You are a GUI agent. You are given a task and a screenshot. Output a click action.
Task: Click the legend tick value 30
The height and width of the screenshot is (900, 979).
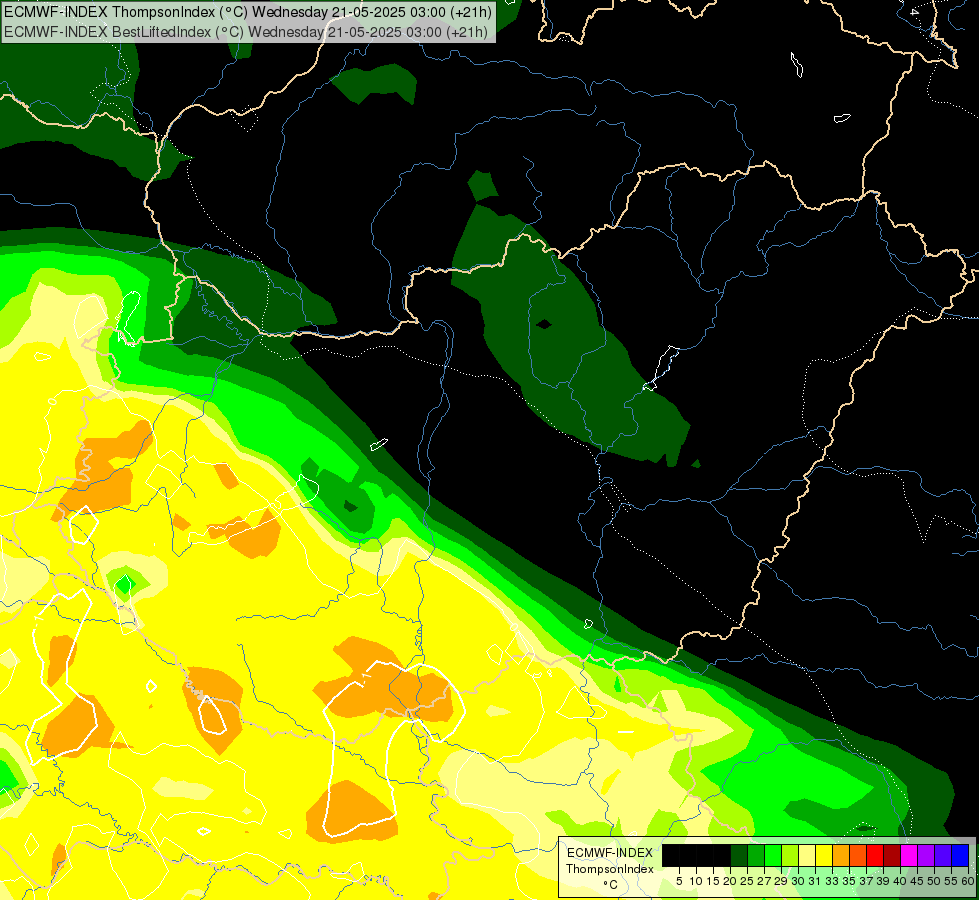point(799,881)
